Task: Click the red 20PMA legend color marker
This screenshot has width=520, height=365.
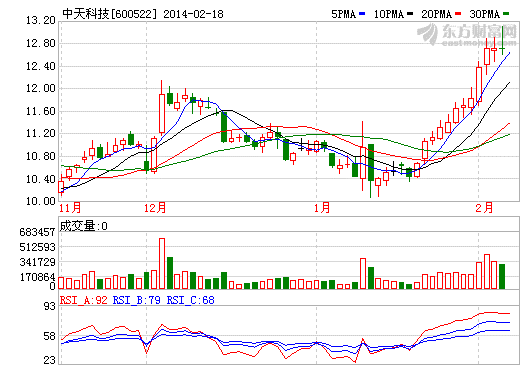Action: tap(458, 14)
